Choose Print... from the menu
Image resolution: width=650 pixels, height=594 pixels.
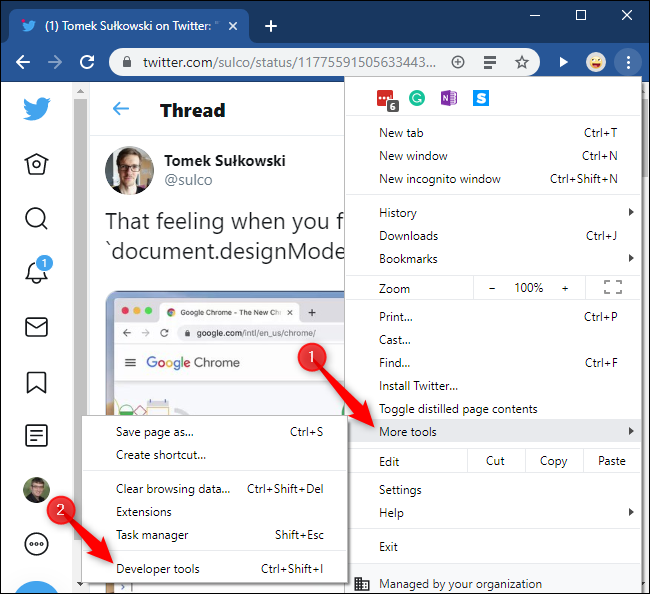pos(493,317)
